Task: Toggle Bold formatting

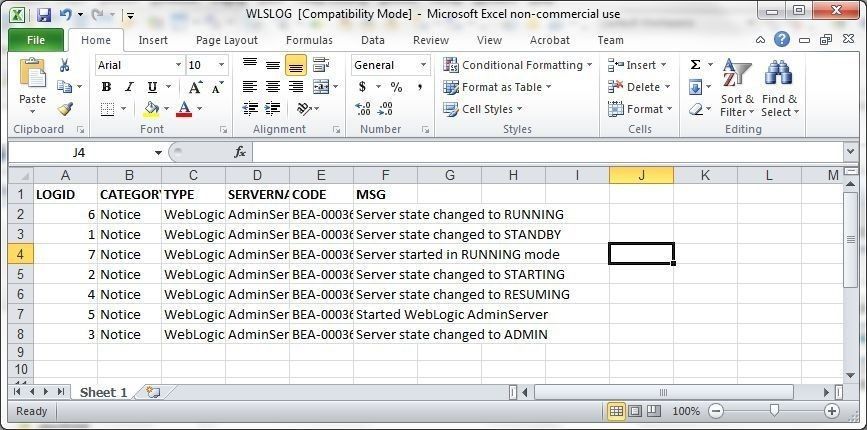Action: coord(106,87)
